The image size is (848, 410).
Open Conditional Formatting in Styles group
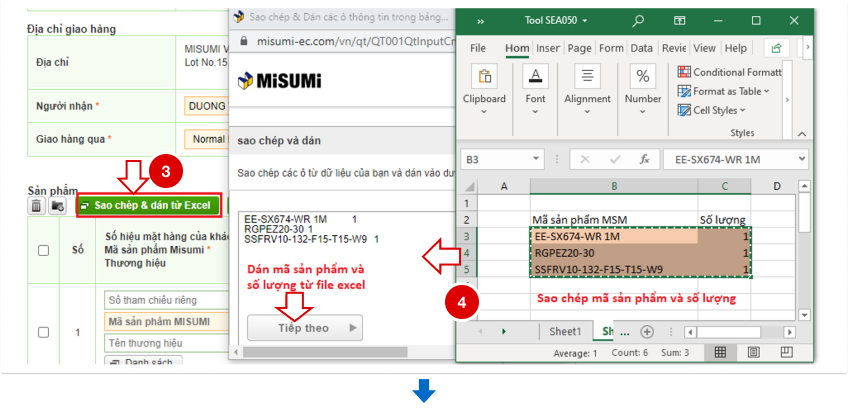730,72
